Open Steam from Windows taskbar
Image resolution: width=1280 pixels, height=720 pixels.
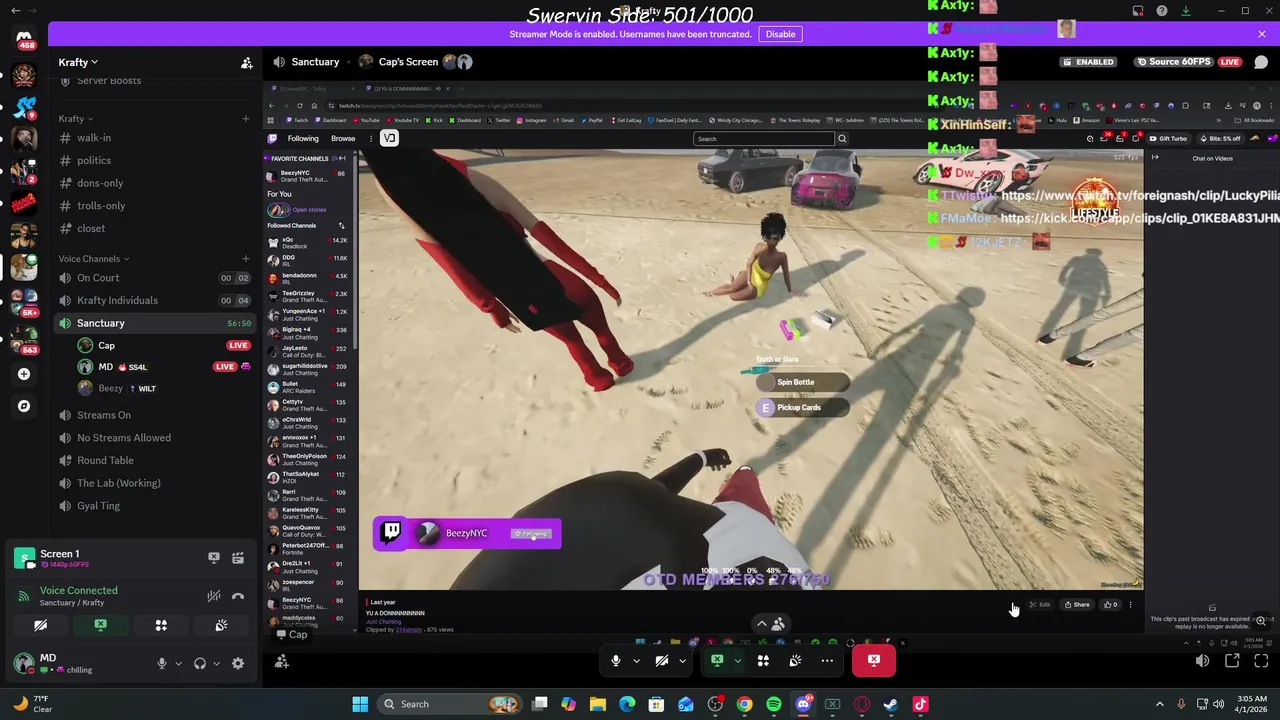pyautogui.click(x=891, y=704)
